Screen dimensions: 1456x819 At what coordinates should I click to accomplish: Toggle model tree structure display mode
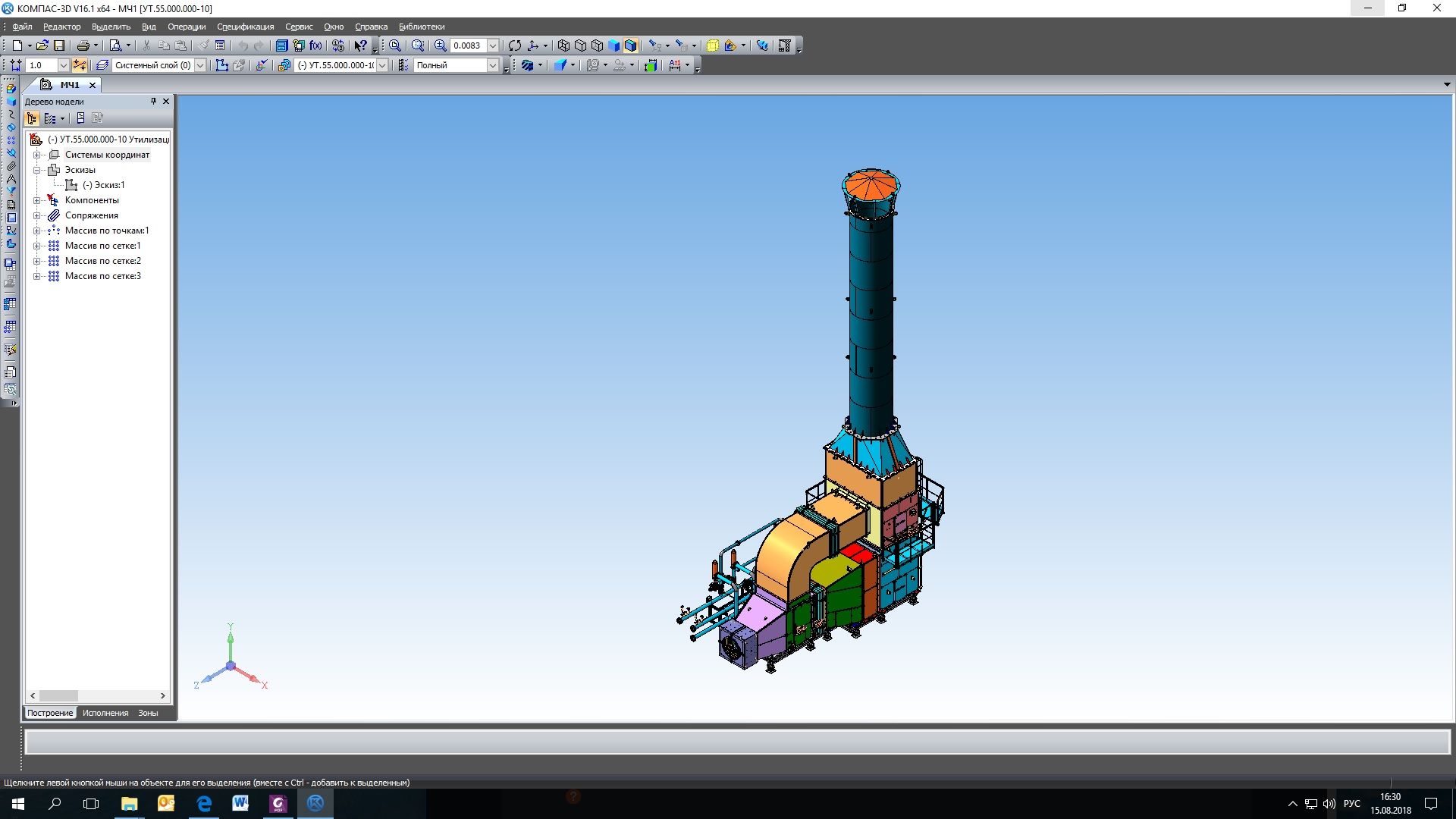(x=32, y=118)
